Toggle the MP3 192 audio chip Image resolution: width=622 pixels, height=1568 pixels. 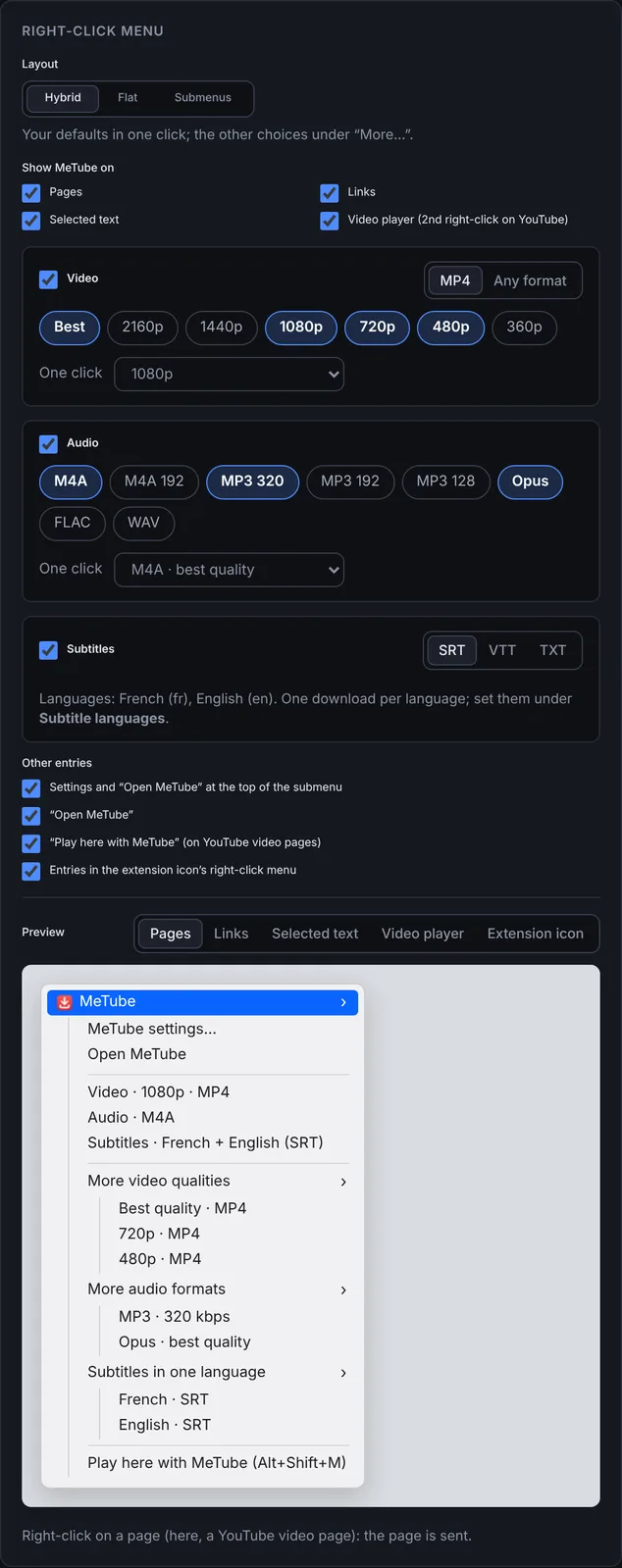click(350, 481)
